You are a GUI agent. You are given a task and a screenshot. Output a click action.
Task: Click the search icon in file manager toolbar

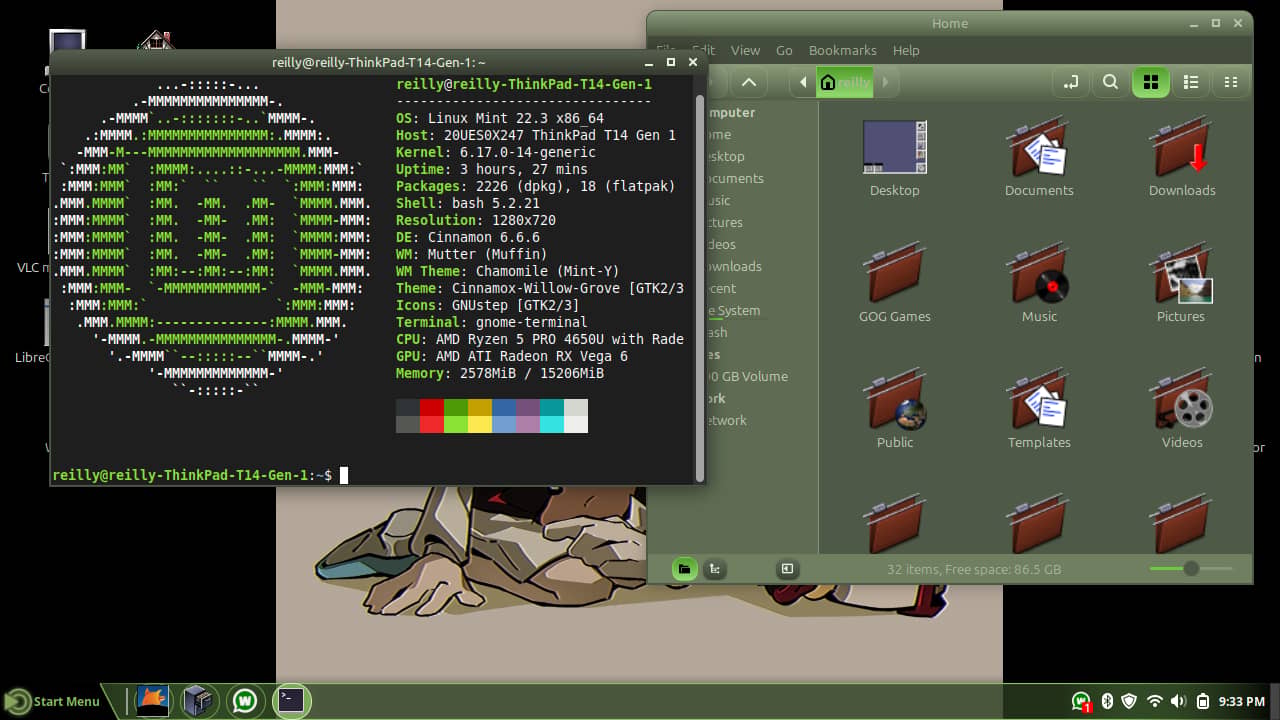tap(1110, 82)
